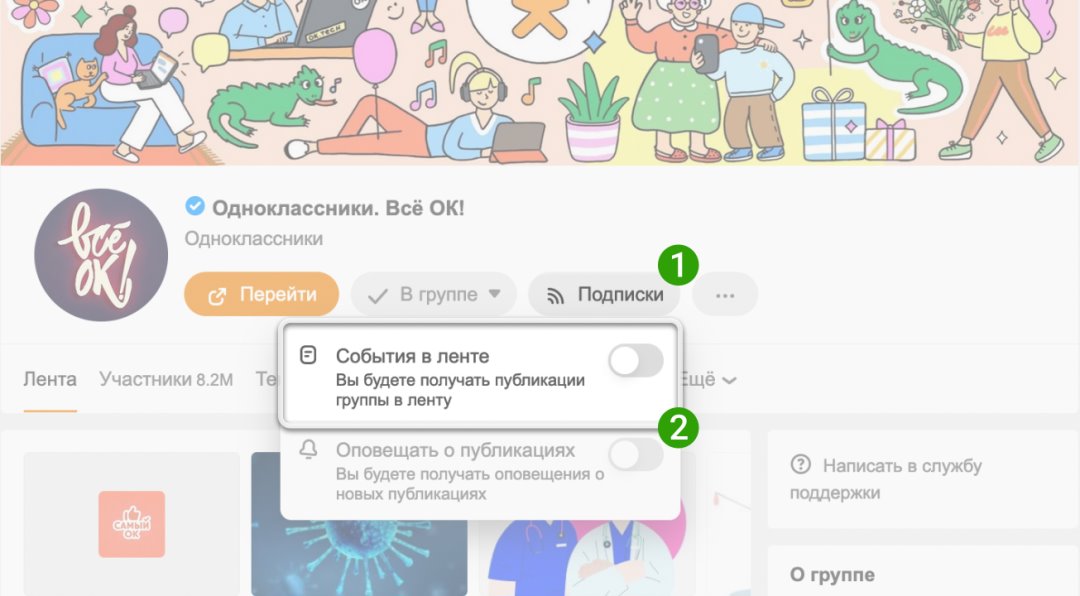Open the virus image post thumbnail
Image resolution: width=1080 pixels, height=596 pixels.
[359, 524]
